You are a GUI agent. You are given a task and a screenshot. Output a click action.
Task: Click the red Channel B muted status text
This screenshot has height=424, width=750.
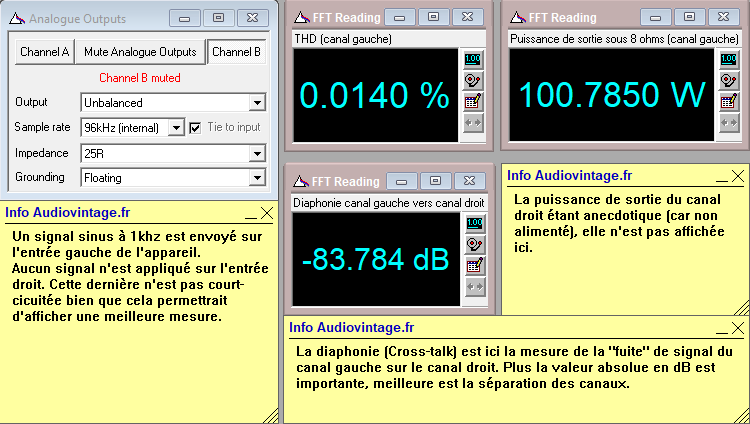140,78
